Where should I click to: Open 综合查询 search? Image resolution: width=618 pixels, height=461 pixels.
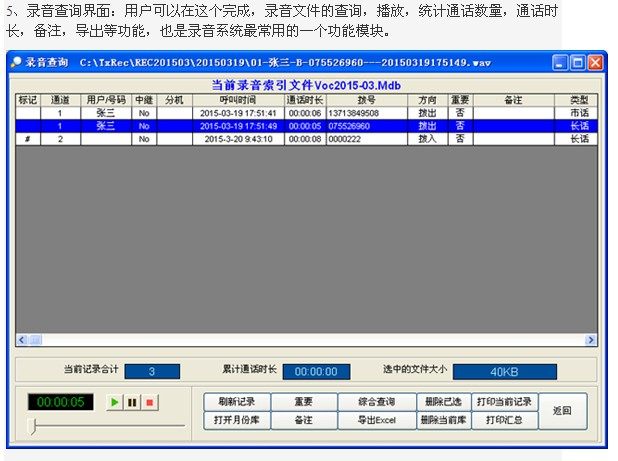[x=377, y=402]
